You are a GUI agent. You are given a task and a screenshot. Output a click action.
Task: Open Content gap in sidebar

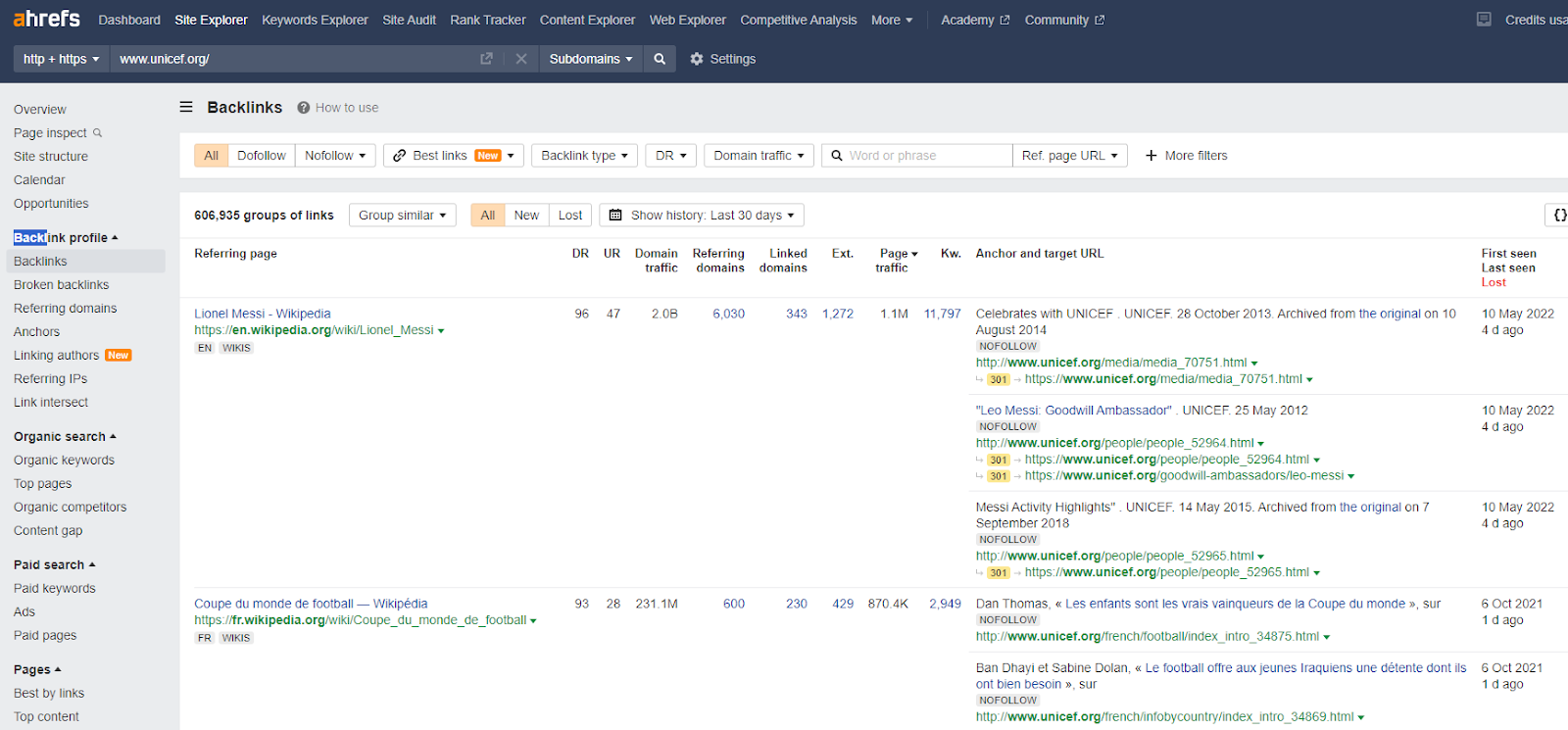click(x=48, y=530)
